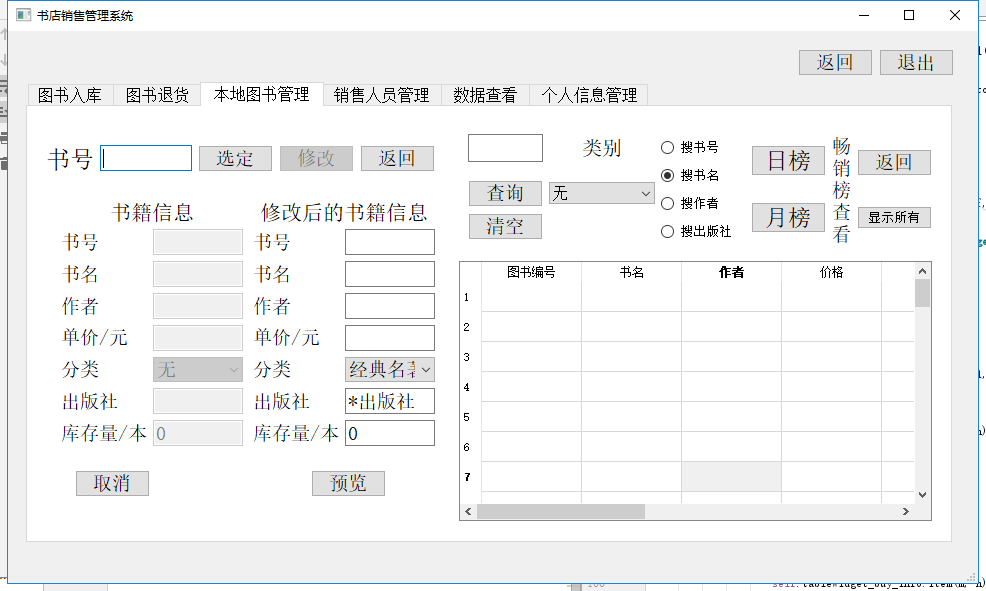This screenshot has width=986, height=591.
Task: Click the table scroll left arrow
Action: (x=468, y=512)
